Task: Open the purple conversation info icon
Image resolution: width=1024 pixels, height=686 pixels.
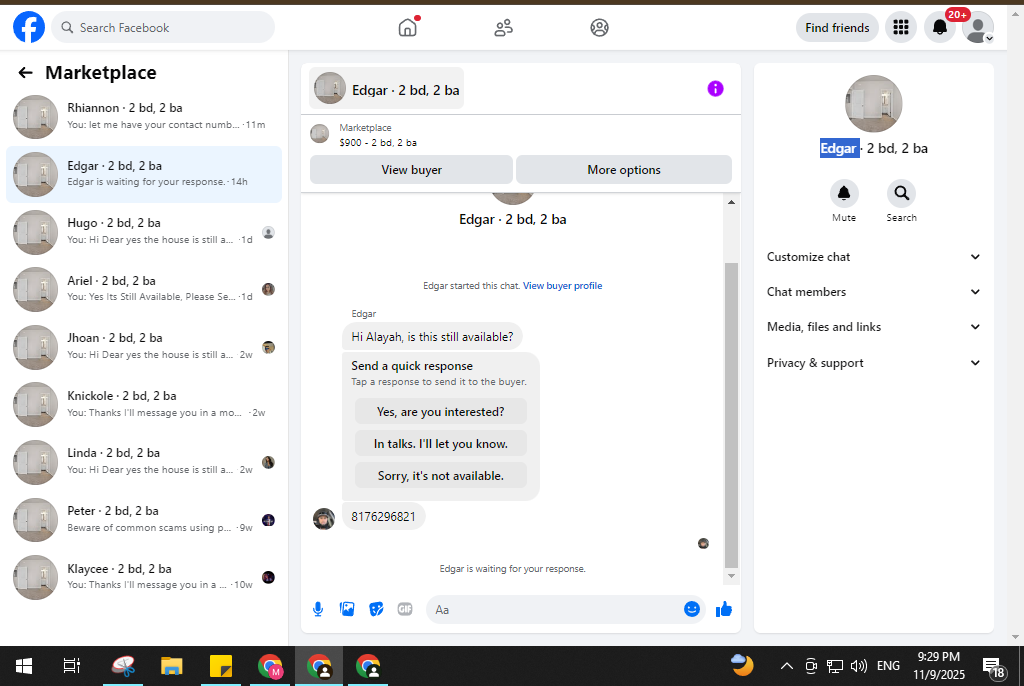Action: 715,89
